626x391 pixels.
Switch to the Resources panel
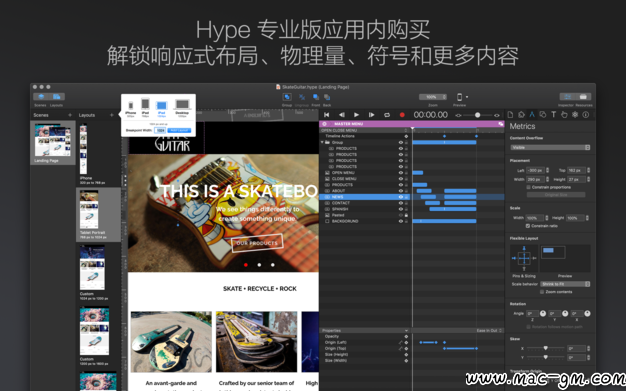pyautogui.click(x=583, y=97)
